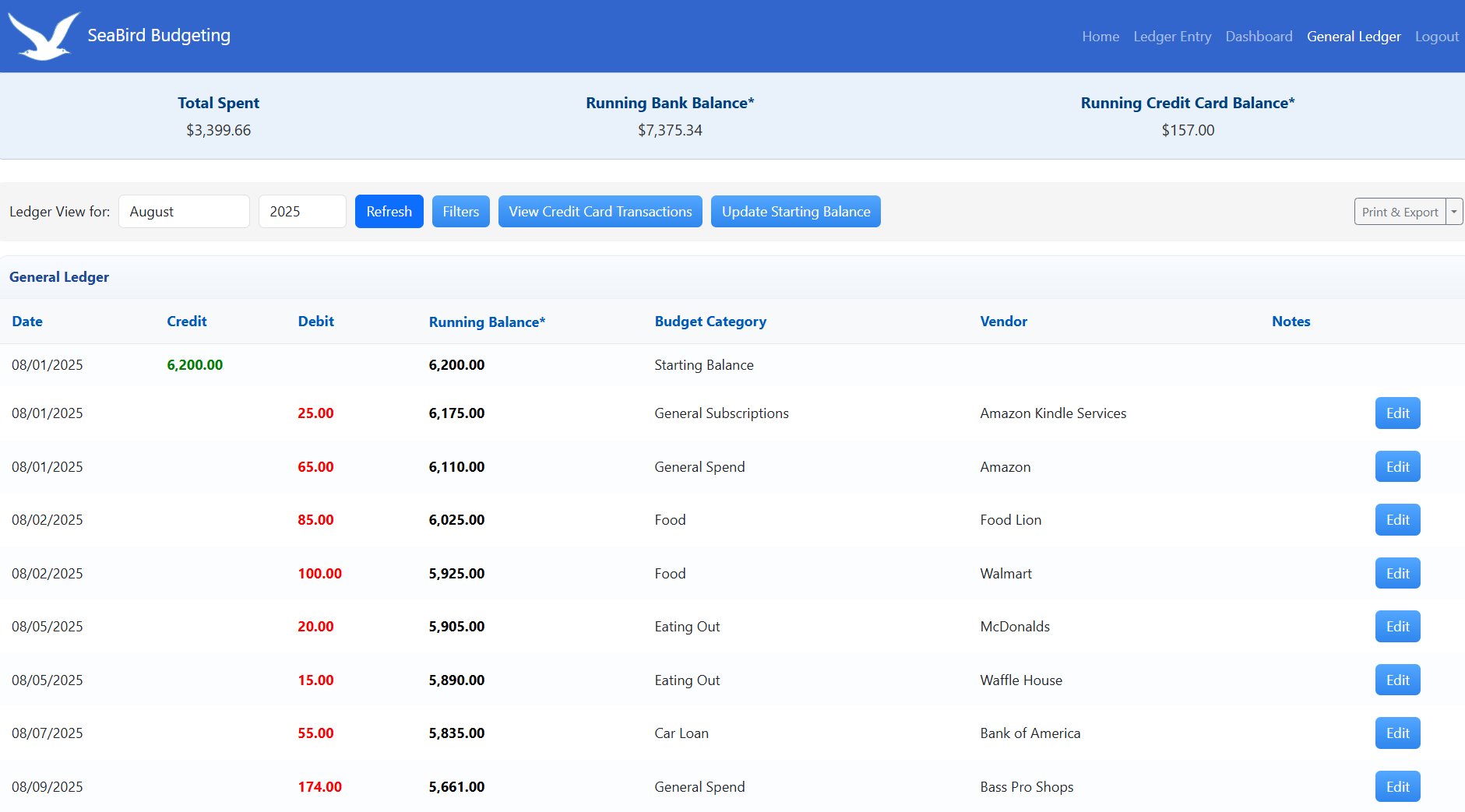Click the Ledger View for label
This screenshot has height=812, width=1465.
60,212
